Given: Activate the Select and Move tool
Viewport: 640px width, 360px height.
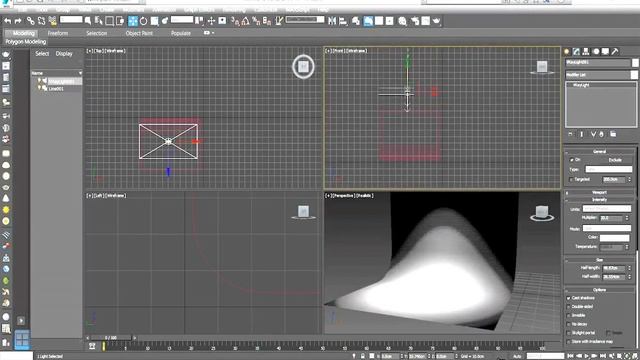Looking at the screenshot, I should [133, 21].
